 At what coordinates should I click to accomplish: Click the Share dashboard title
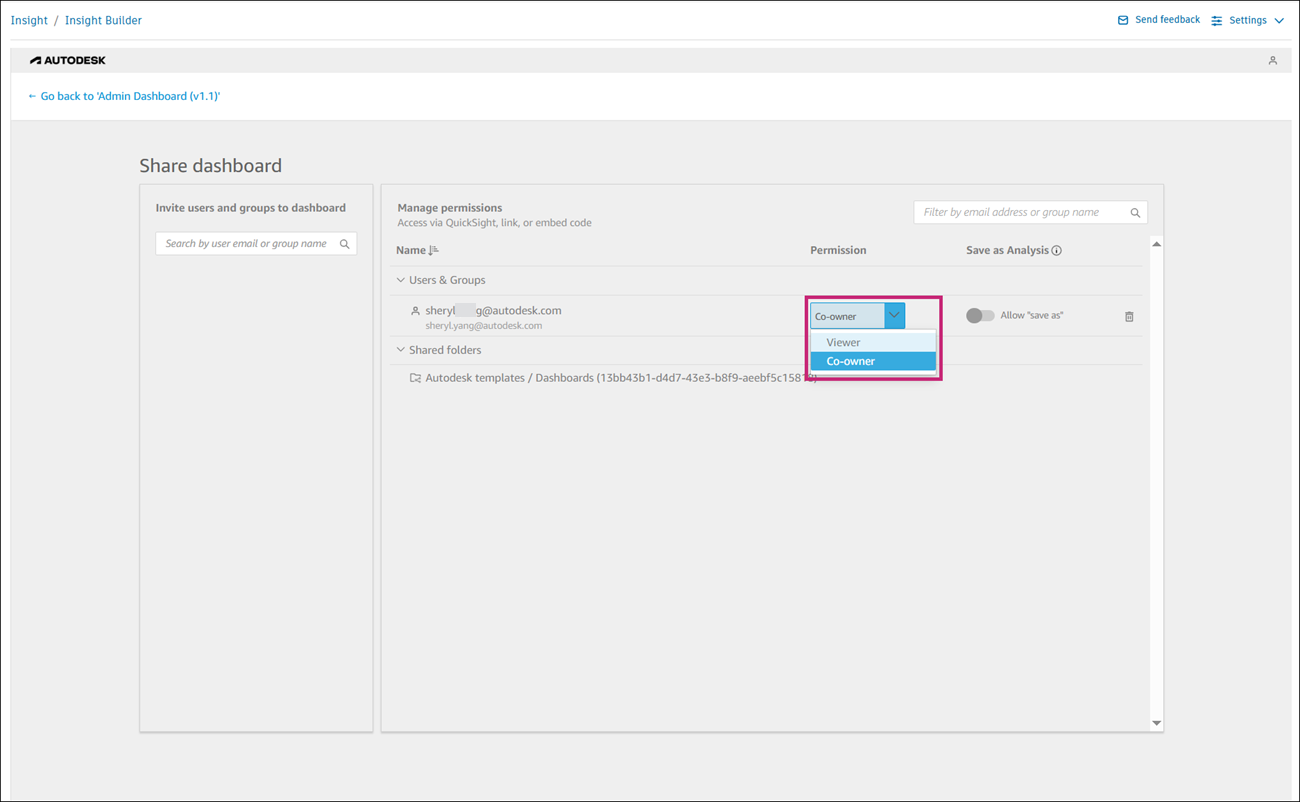[211, 166]
